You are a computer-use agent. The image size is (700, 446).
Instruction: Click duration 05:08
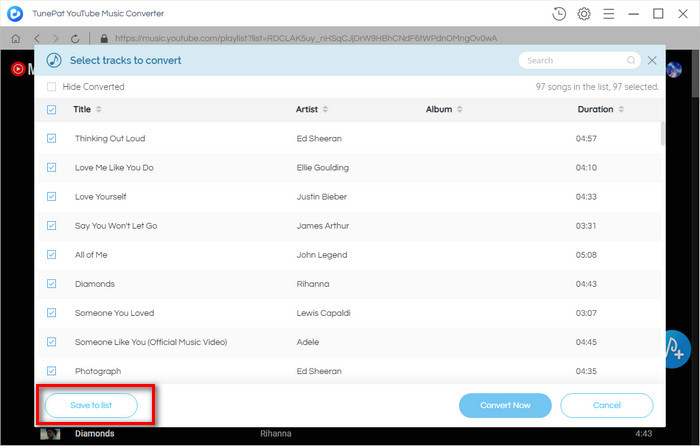[x=586, y=254]
